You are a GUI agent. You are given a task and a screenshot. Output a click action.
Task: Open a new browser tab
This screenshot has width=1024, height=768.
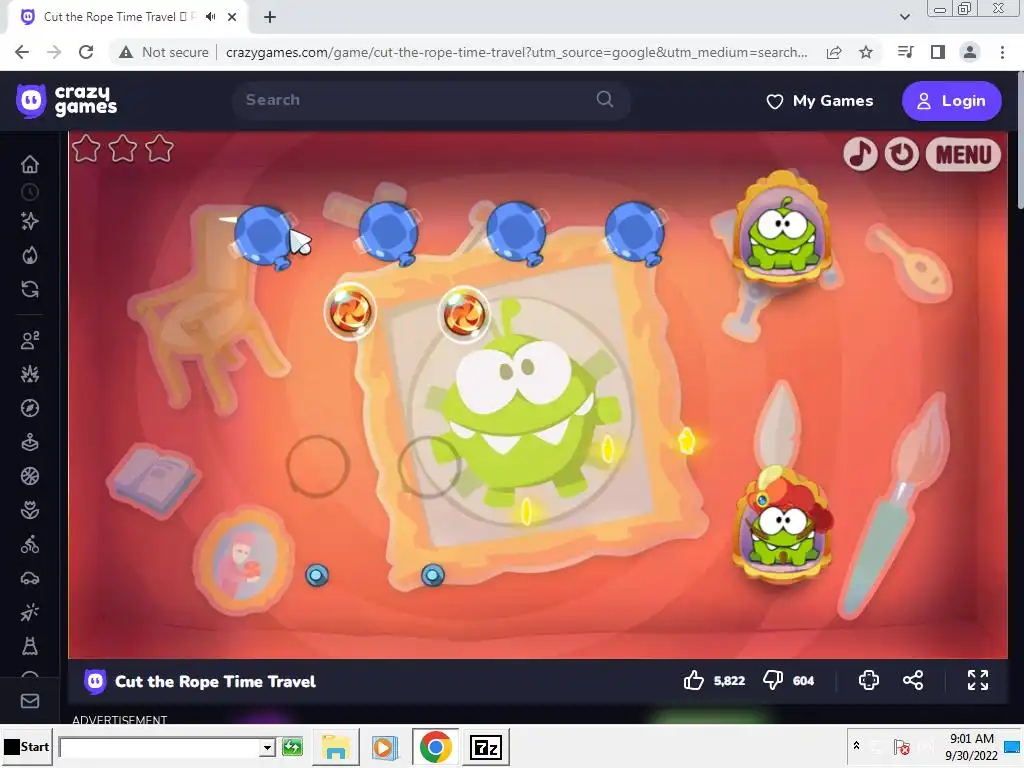[270, 17]
